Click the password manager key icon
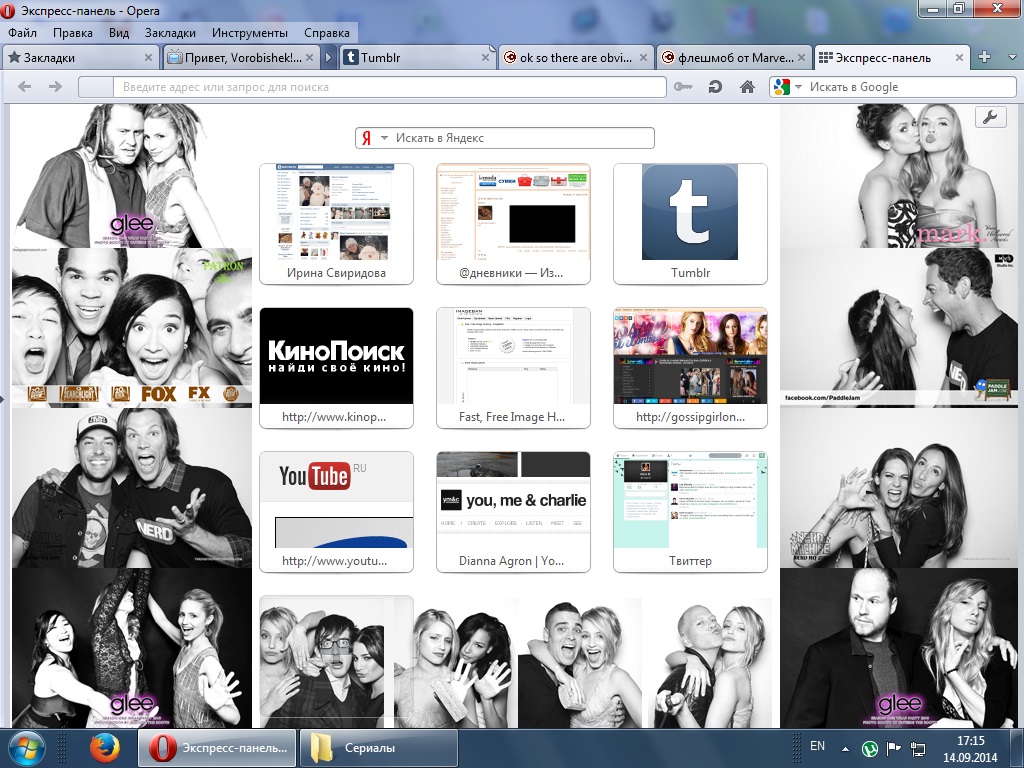 click(683, 87)
